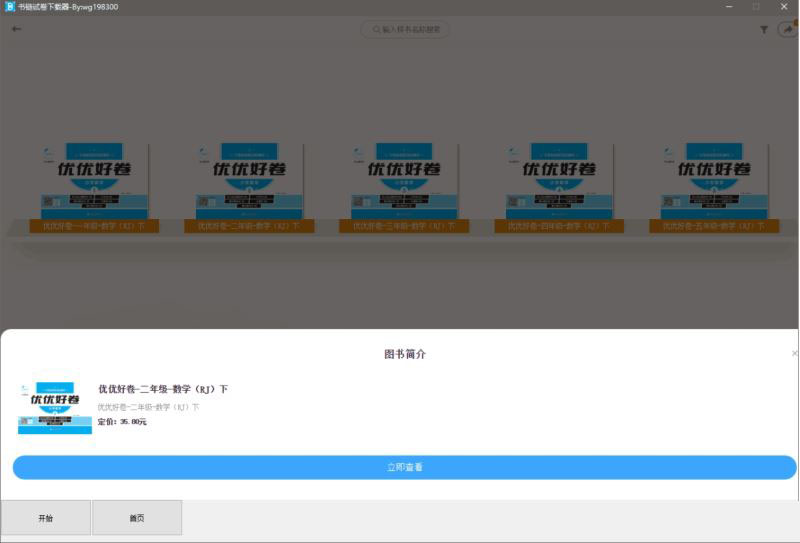The image size is (800, 543).
Task: Select the 五年级 数学 orange title label
Action: point(714,226)
